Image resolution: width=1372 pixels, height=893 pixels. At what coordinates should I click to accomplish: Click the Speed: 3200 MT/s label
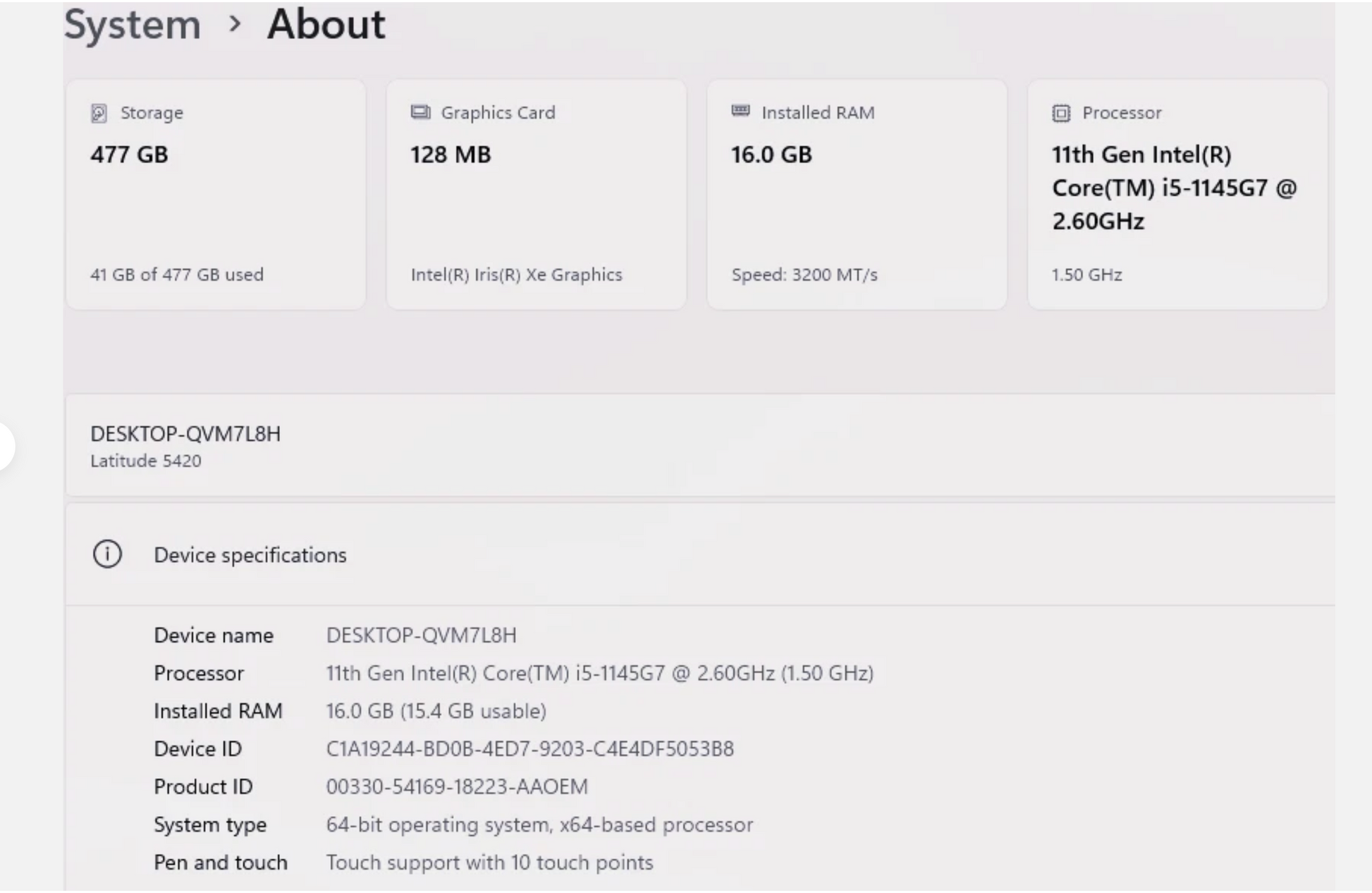(x=804, y=274)
